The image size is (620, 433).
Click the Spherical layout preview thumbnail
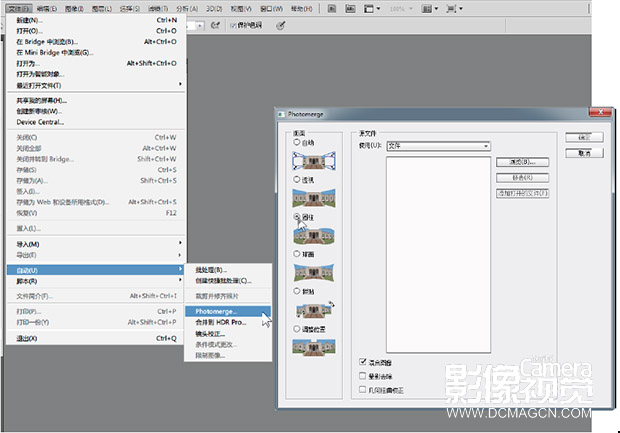(x=314, y=272)
